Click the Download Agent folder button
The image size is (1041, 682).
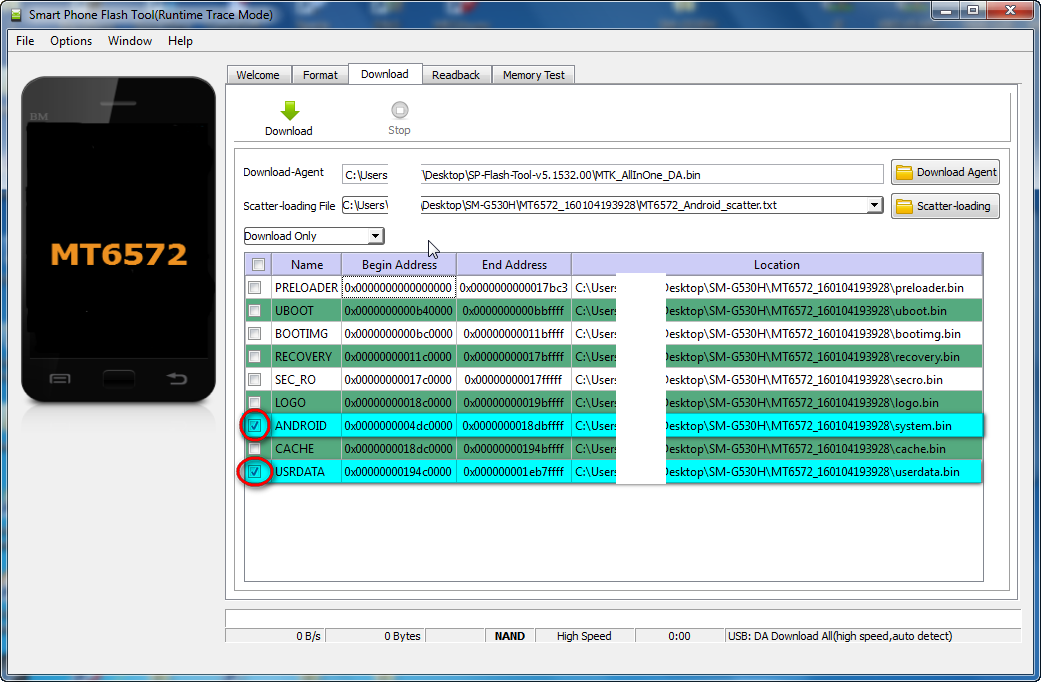point(945,173)
